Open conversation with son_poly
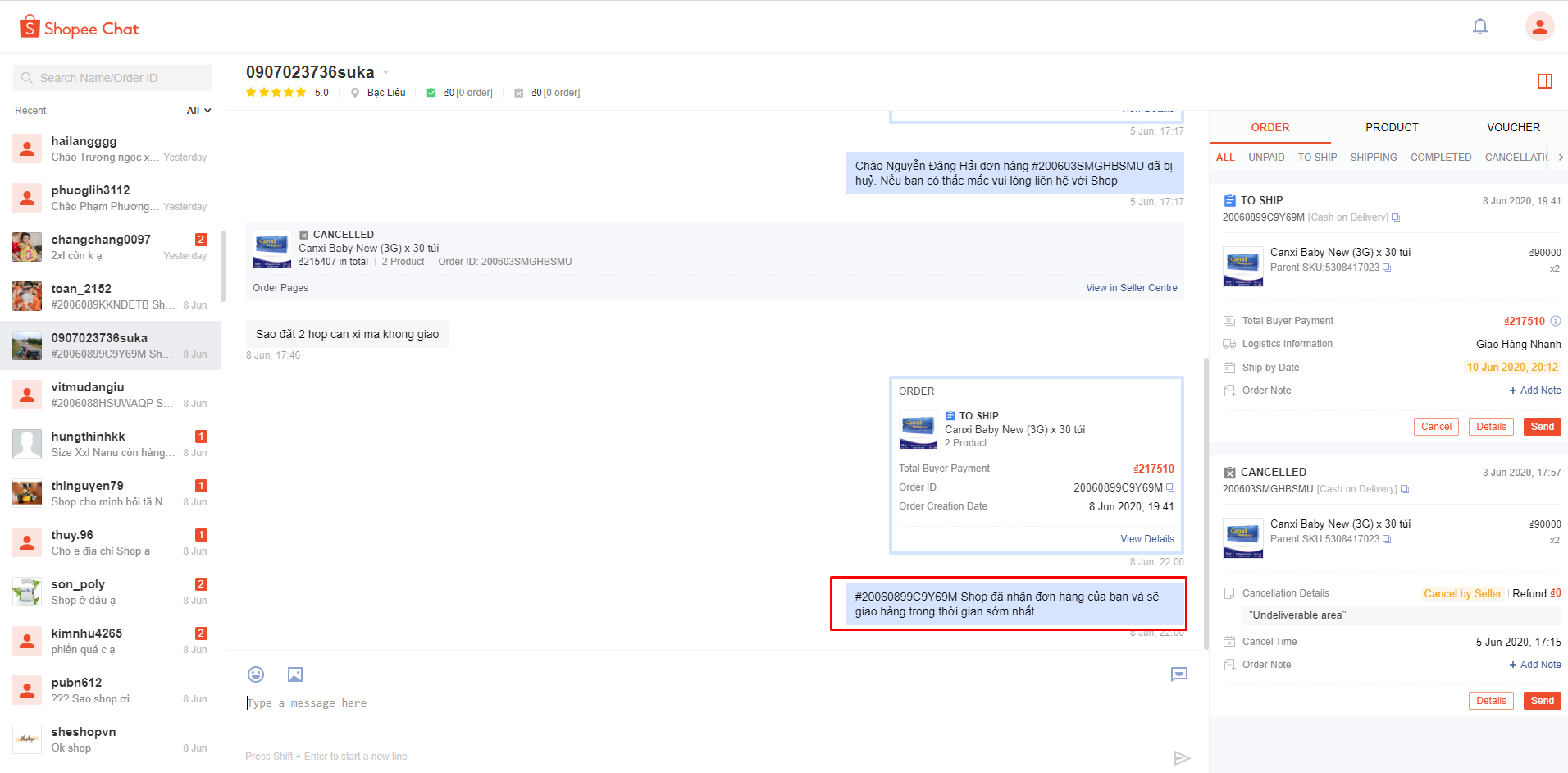The height and width of the screenshot is (773, 1568). point(111,592)
